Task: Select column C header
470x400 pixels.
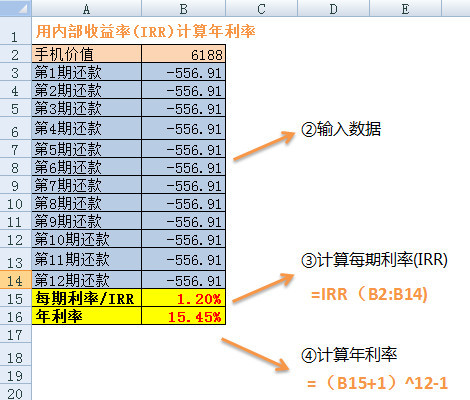Action: tap(261, 8)
